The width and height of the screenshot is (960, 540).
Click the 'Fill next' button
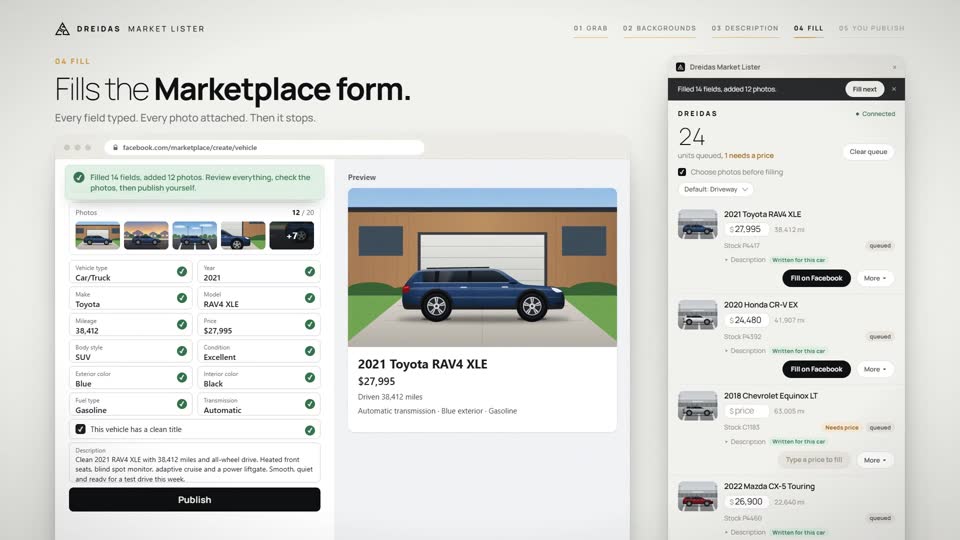pos(864,89)
